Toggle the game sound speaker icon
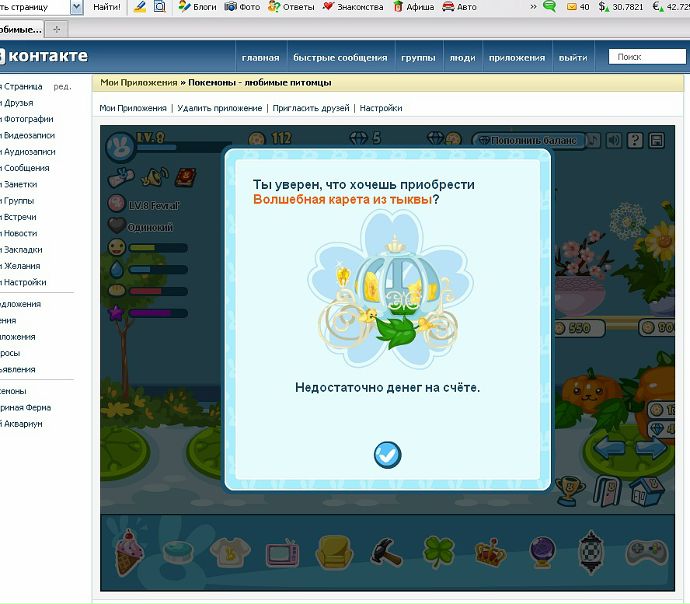Viewport: 690px width, 604px height. [x=614, y=140]
